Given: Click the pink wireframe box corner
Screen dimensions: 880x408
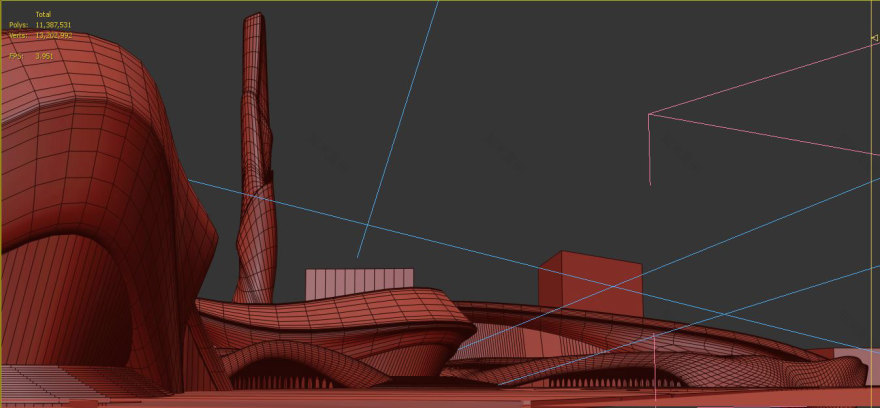Looking at the screenshot, I should click(x=650, y=114).
